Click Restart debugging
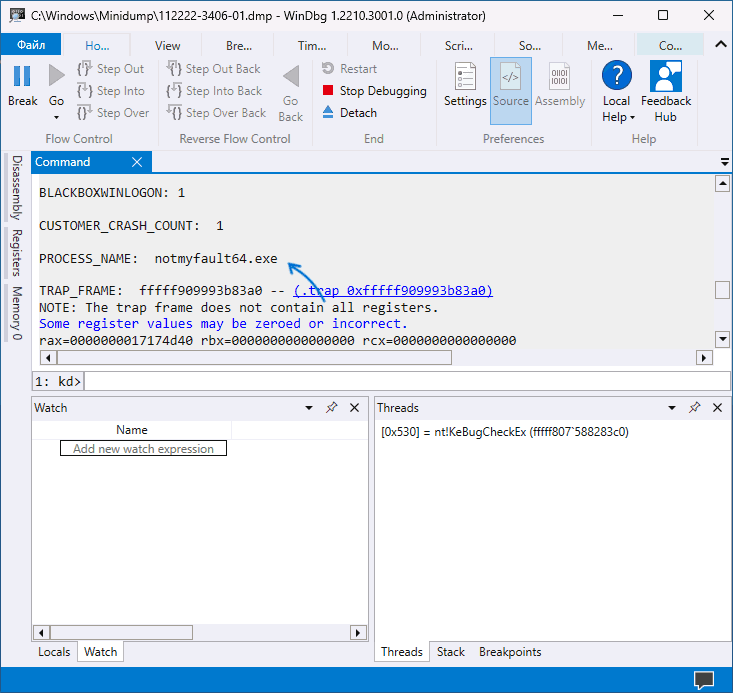The width and height of the screenshot is (733, 693). pyautogui.click(x=349, y=69)
